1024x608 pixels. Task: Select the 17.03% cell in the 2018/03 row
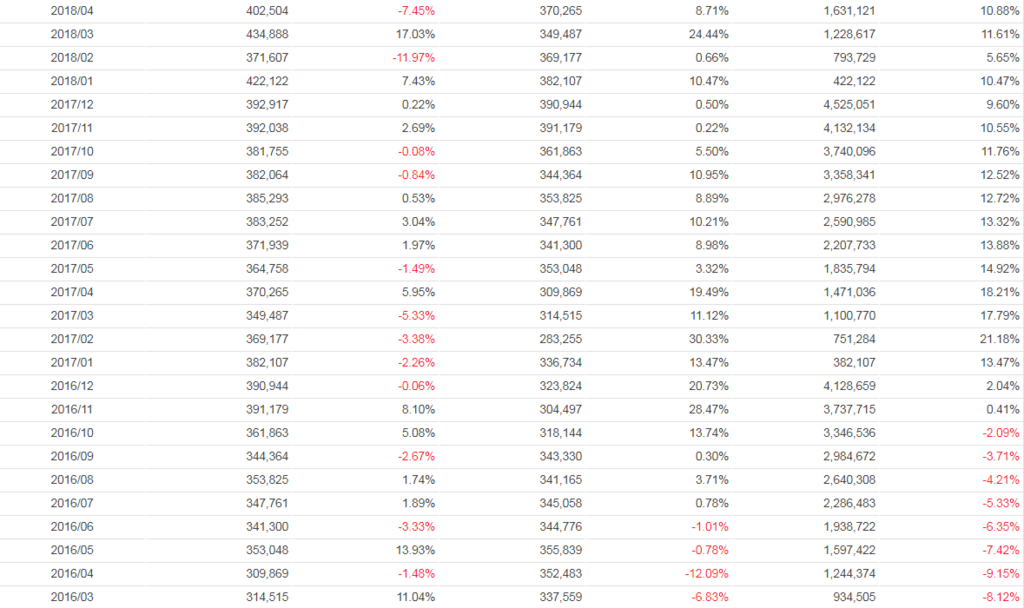(416, 34)
